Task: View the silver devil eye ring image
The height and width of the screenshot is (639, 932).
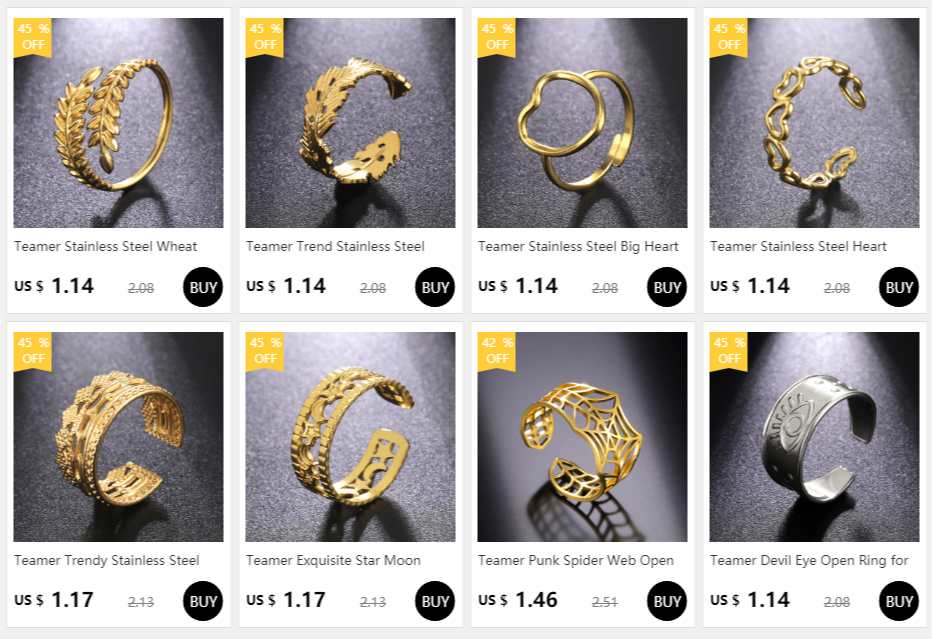Action: point(814,437)
